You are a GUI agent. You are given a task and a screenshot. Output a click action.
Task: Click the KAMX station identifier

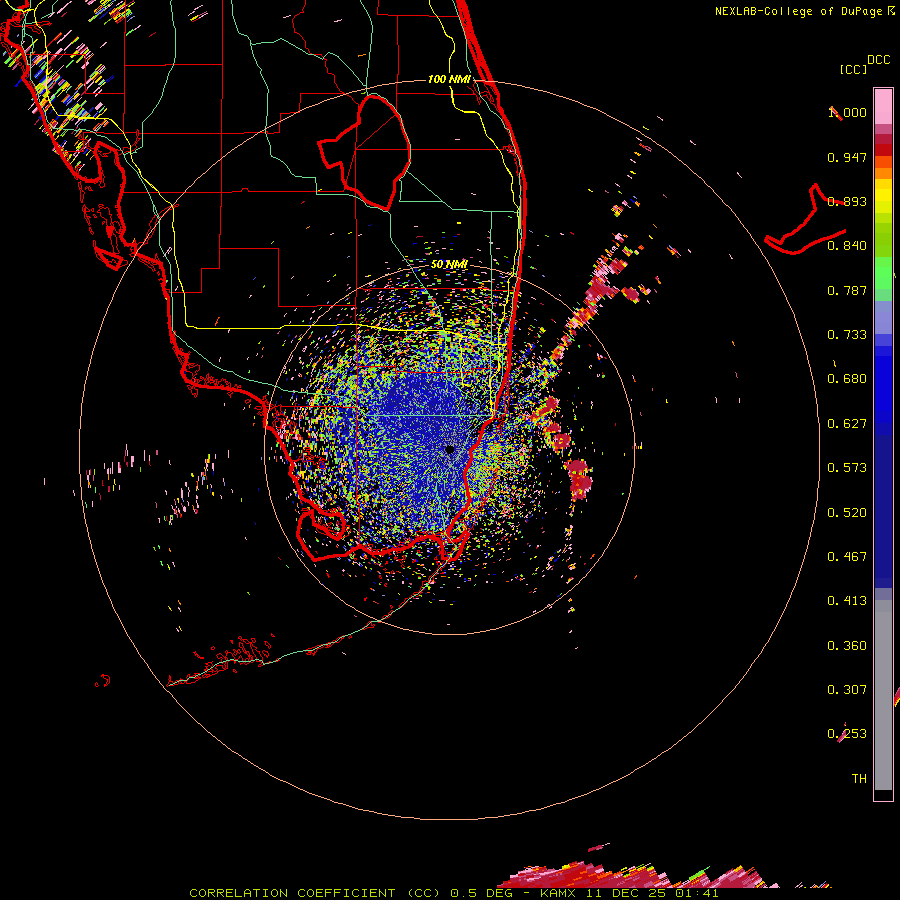point(559,893)
